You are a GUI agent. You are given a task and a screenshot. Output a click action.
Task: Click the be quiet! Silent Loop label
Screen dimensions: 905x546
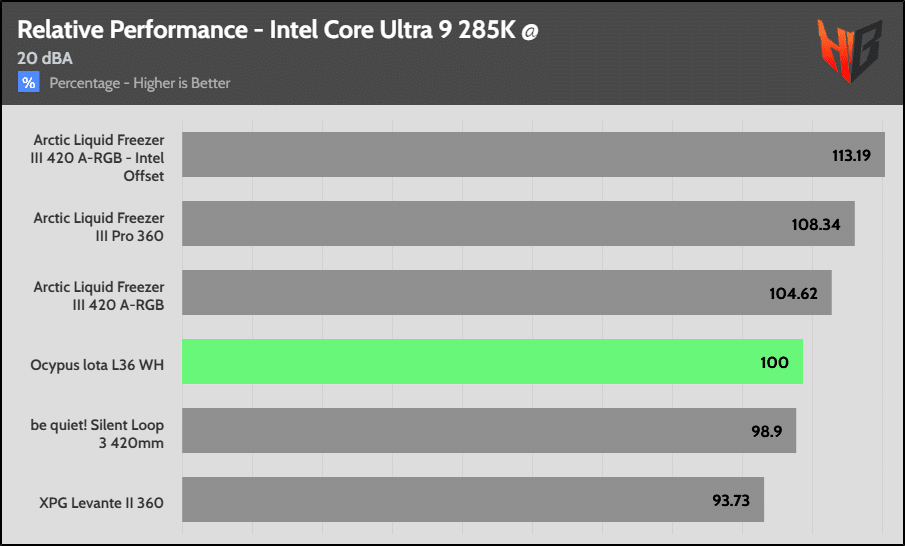97,434
